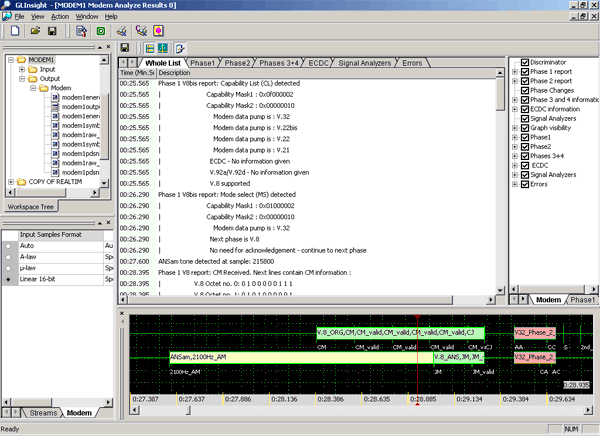This screenshot has width=600, height=436.
Task: Click the results list horizontal scrollbar thumb
Action: click(x=290, y=300)
